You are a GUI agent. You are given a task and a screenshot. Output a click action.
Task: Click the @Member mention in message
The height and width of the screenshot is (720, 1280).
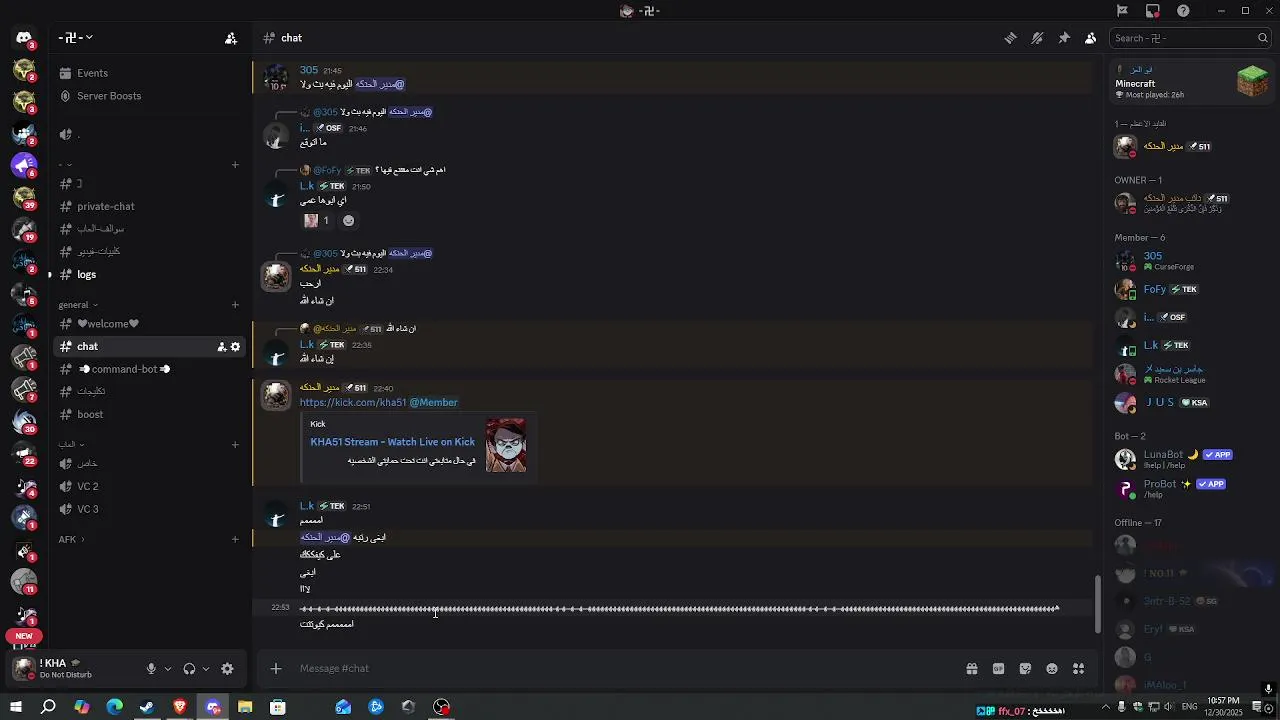point(434,402)
